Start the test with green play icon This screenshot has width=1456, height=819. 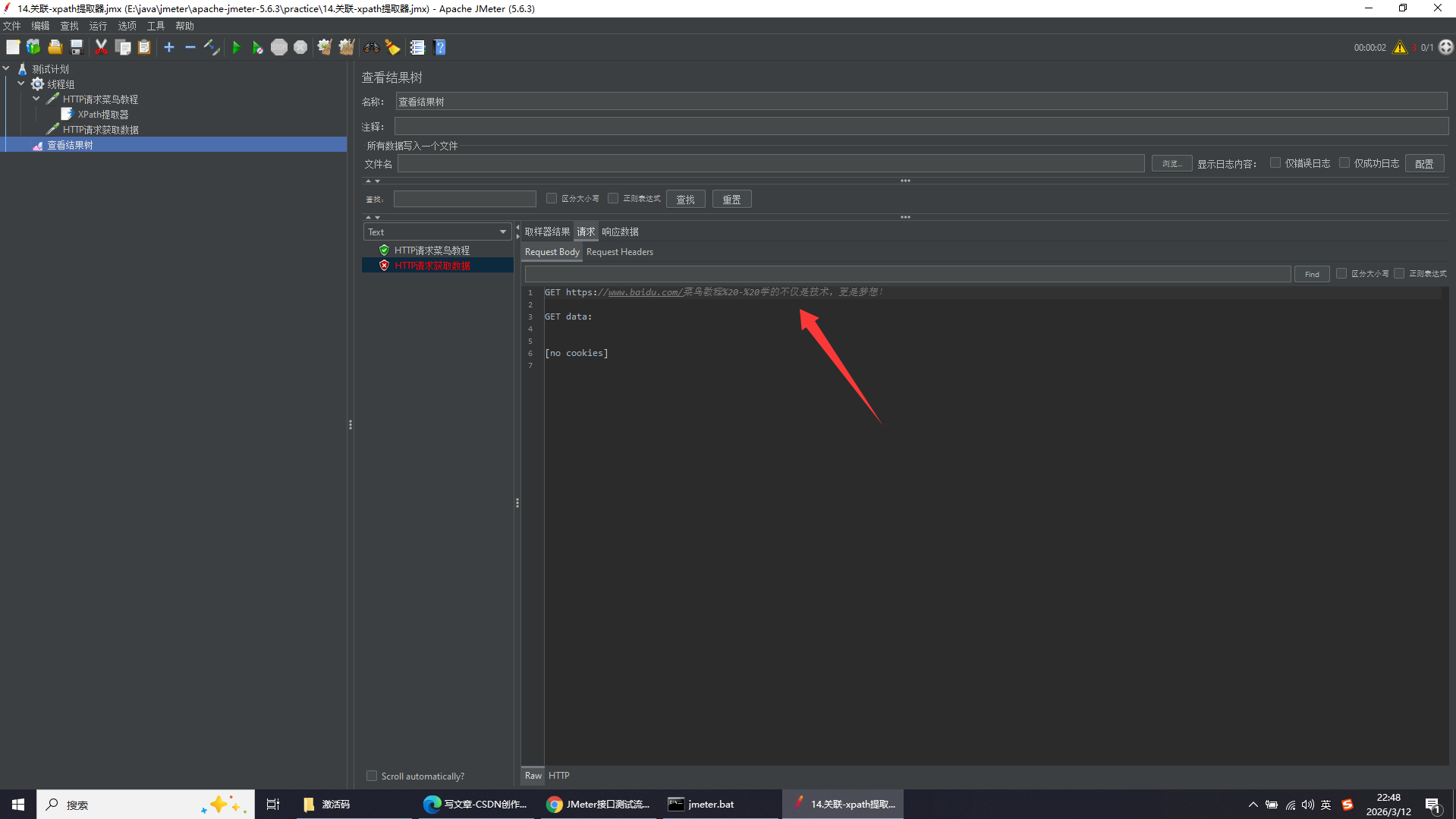(236, 47)
